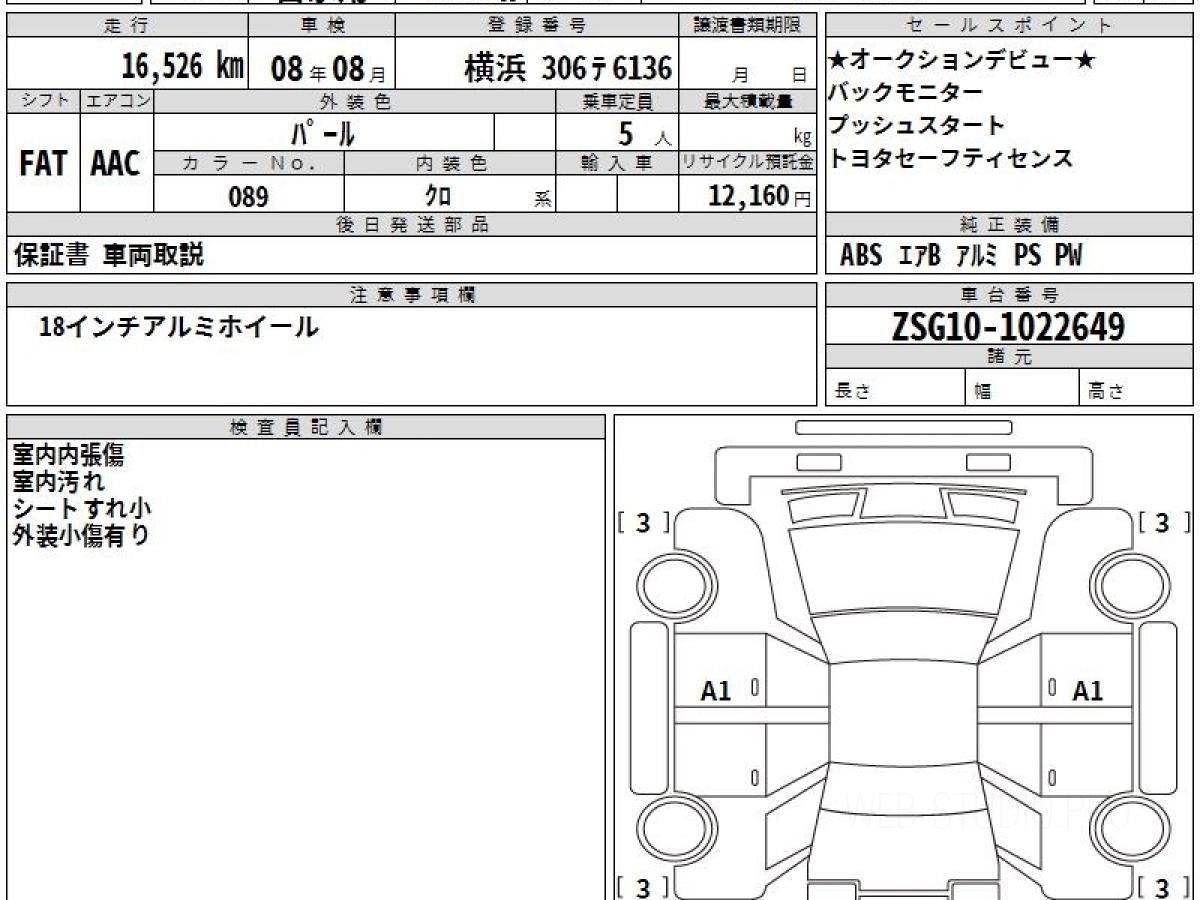Screen dimensions: 1200x900
Task: Select the FAT shift type cell
Action: pos(43,164)
